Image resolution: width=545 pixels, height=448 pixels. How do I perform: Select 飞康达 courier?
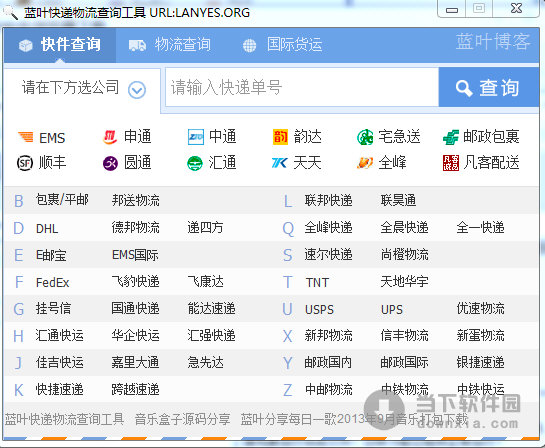point(205,282)
